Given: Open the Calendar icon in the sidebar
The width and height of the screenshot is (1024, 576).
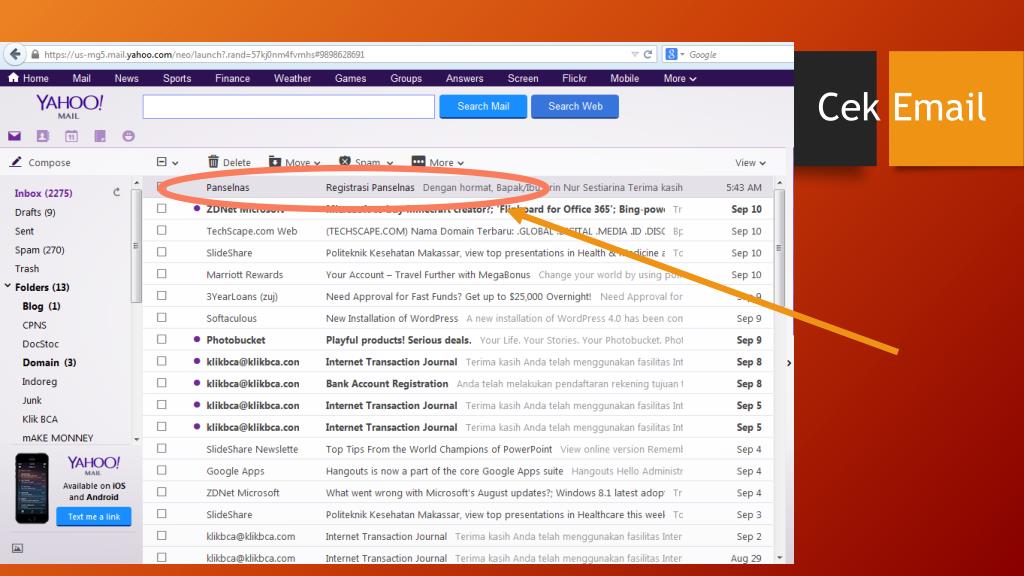Looking at the screenshot, I should (x=71, y=136).
